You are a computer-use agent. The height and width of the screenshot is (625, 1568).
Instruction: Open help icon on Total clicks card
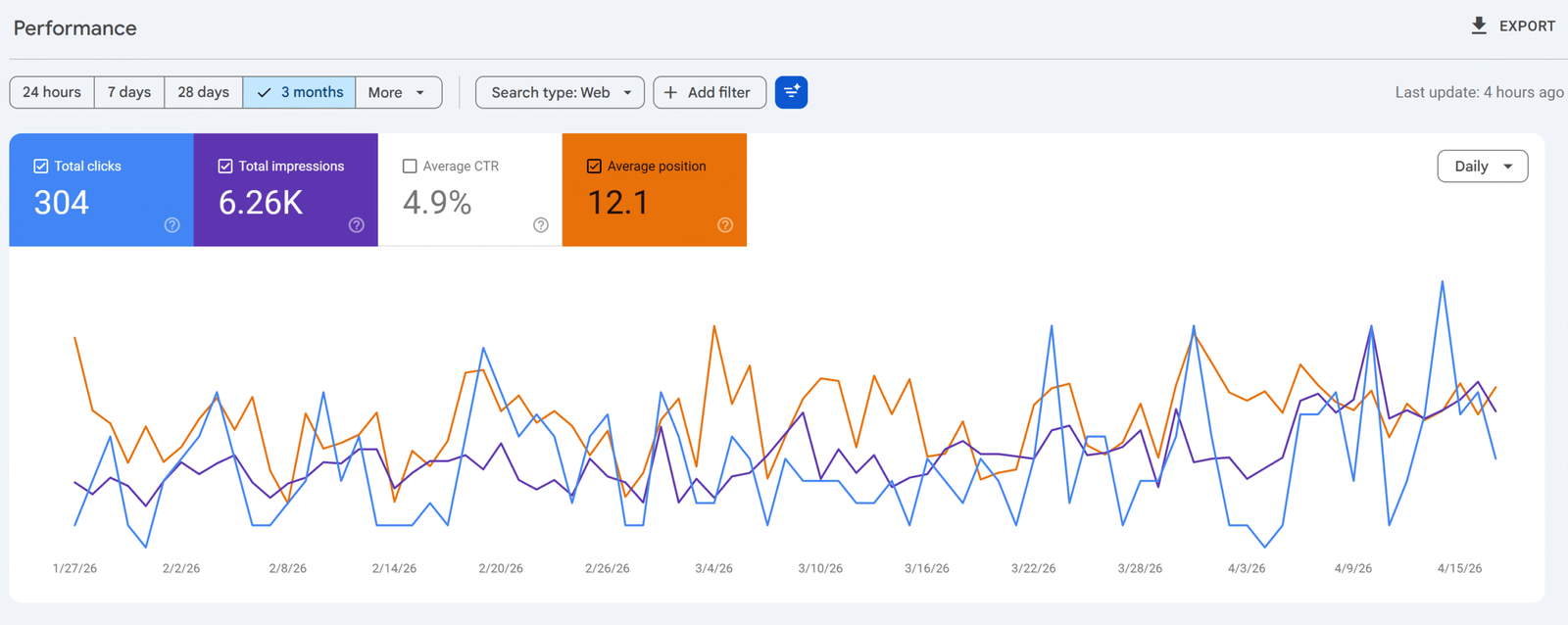pos(171,225)
